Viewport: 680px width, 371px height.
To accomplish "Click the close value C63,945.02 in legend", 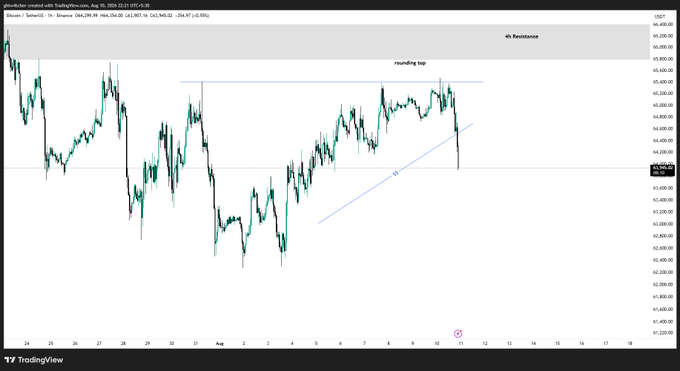I will 161,16.
